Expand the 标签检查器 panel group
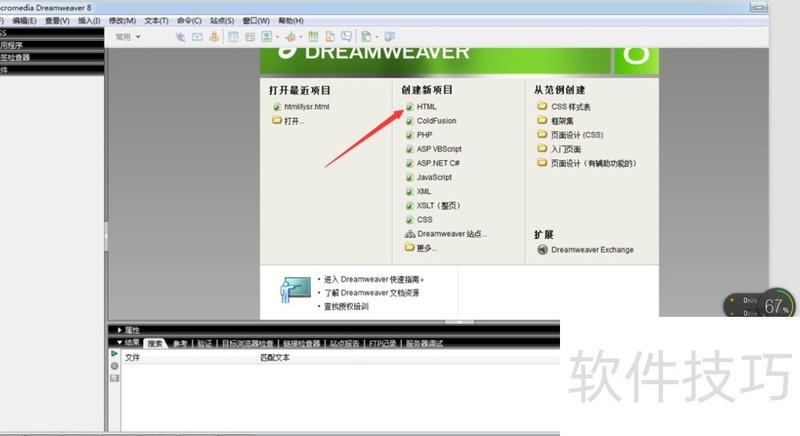 coord(52,57)
